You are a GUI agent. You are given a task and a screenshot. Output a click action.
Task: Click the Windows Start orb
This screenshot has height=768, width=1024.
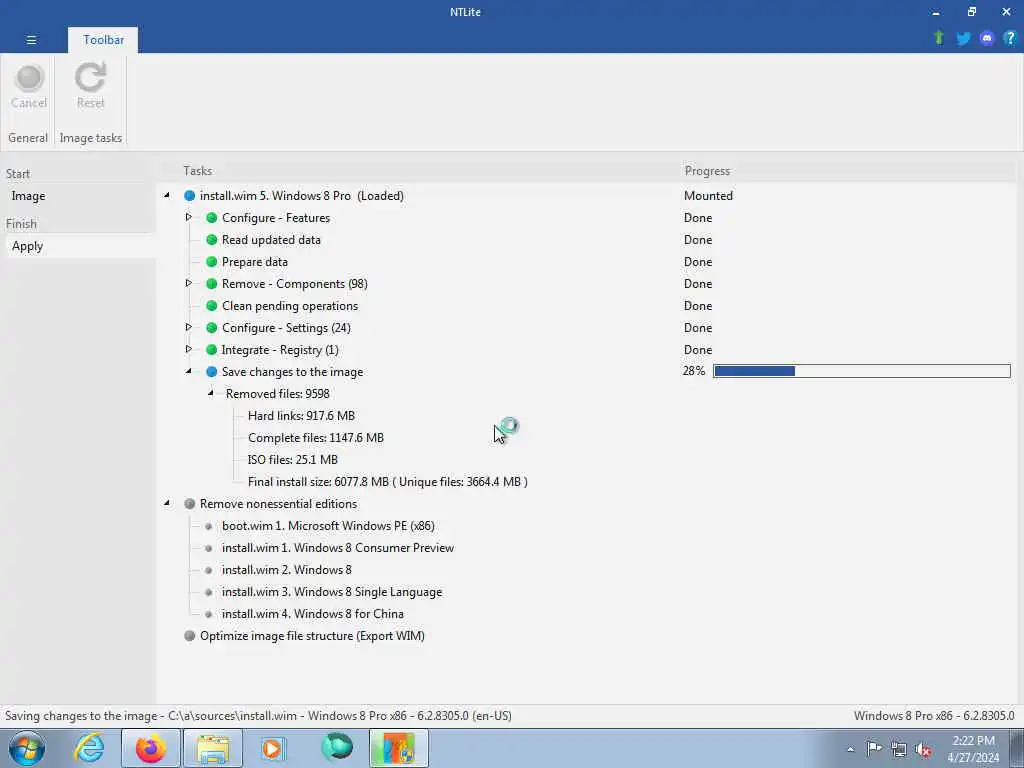[x=27, y=748]
